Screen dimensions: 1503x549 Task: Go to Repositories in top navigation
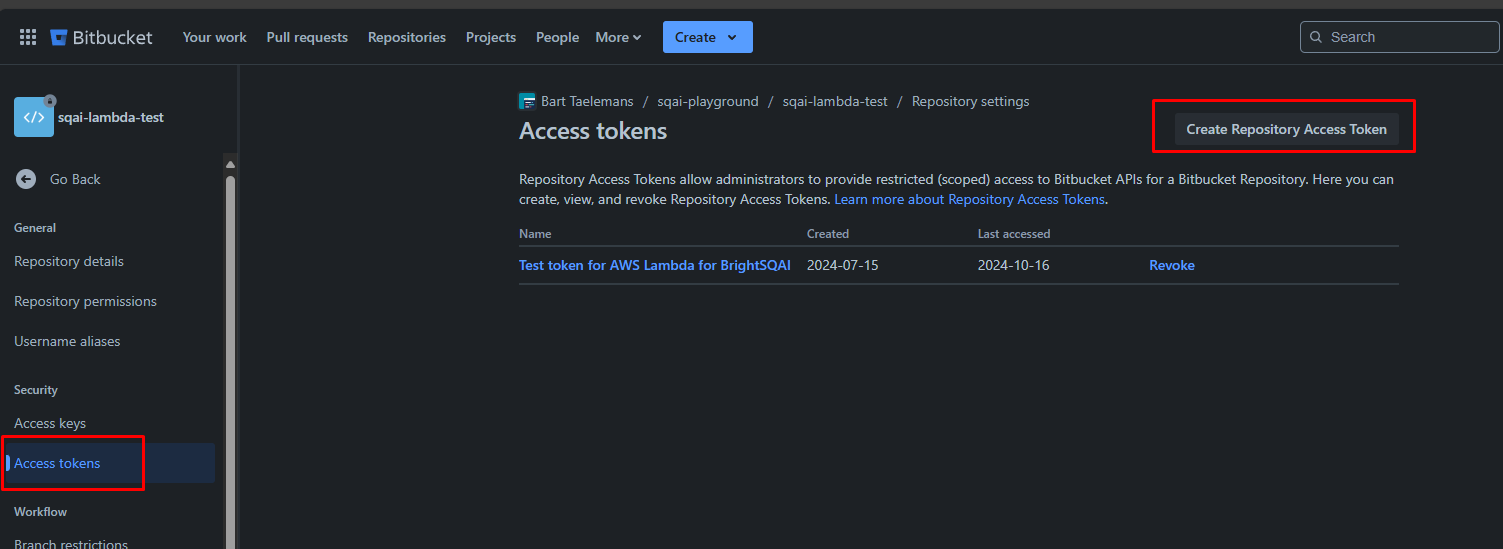tap(407, 37)
